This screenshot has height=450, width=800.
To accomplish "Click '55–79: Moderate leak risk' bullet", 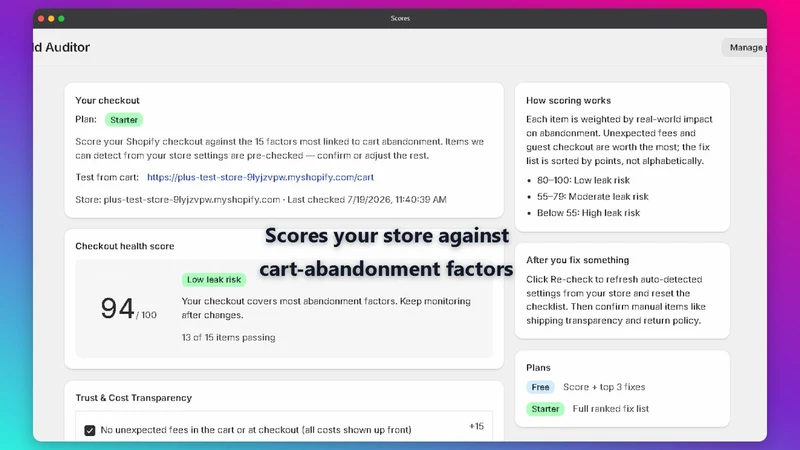I will [592, 196].
